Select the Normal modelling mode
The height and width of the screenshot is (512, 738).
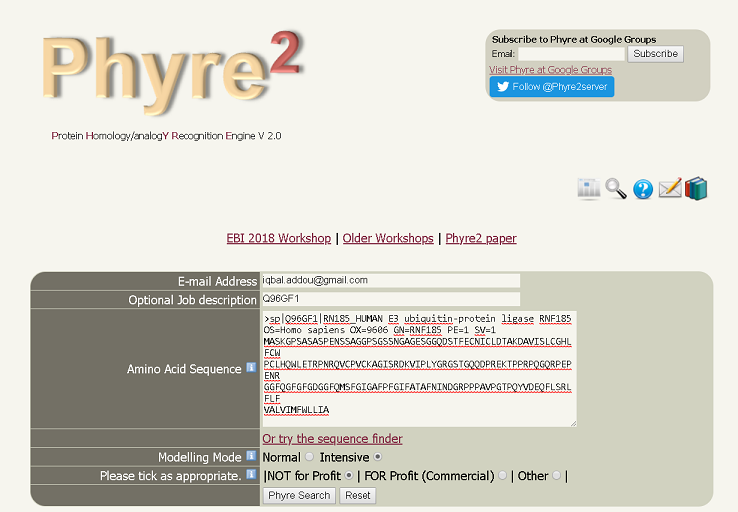point(309,456)
